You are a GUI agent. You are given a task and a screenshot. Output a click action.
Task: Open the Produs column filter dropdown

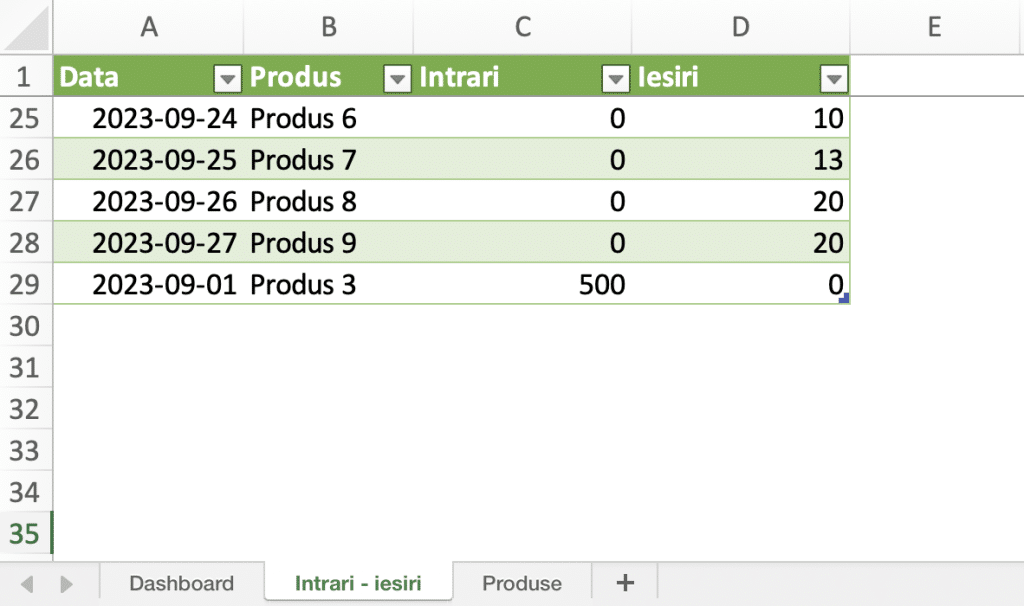pyautogui.click(x=397, y=79)
